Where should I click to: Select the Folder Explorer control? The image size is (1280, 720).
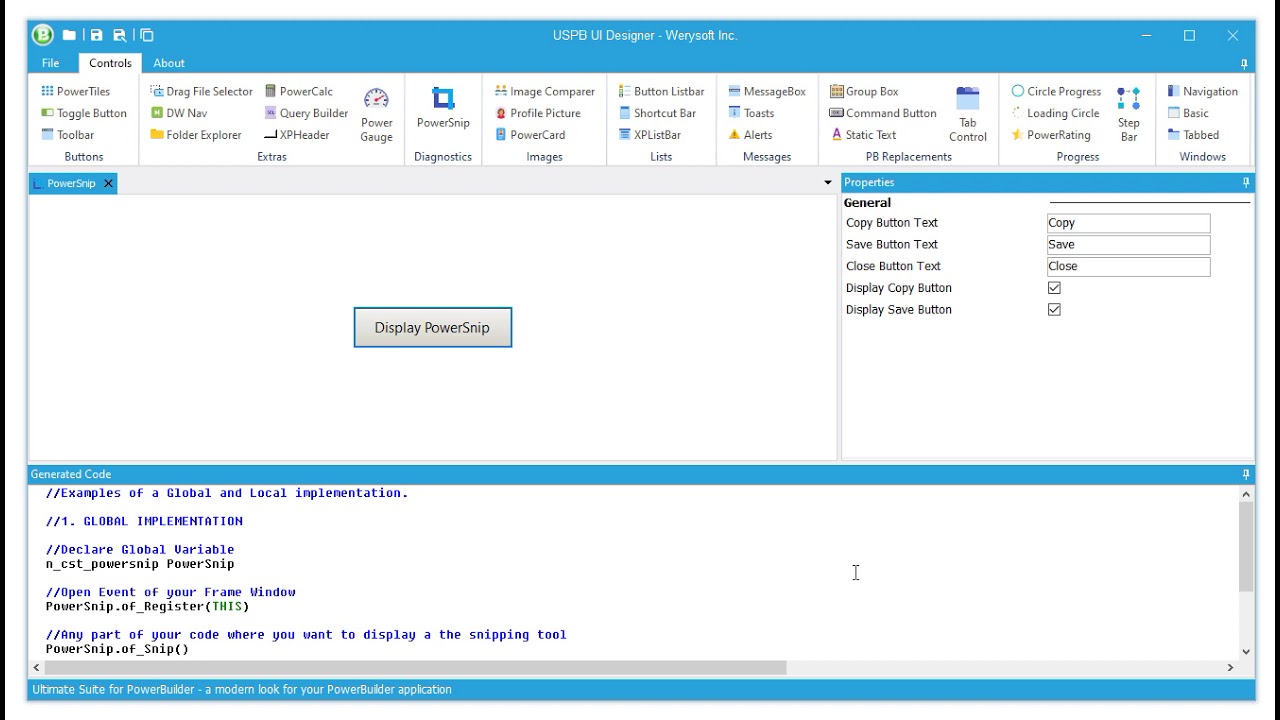195,135
